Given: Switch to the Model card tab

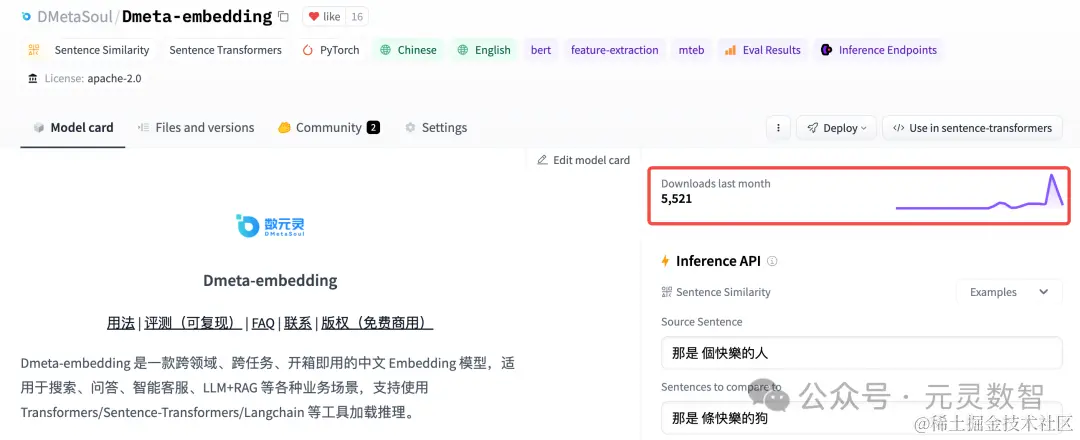Looking at the screenshot, I should 73,127.
